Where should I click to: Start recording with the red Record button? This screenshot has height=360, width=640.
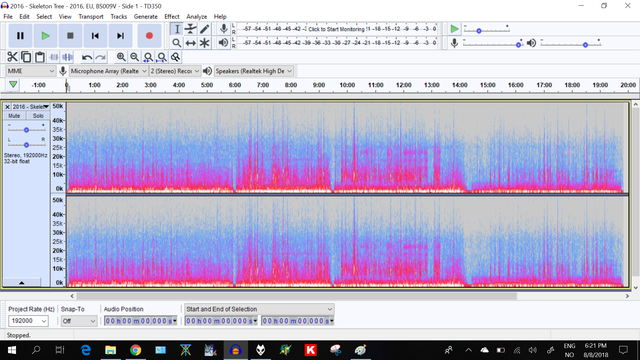(x=149, y=36)
